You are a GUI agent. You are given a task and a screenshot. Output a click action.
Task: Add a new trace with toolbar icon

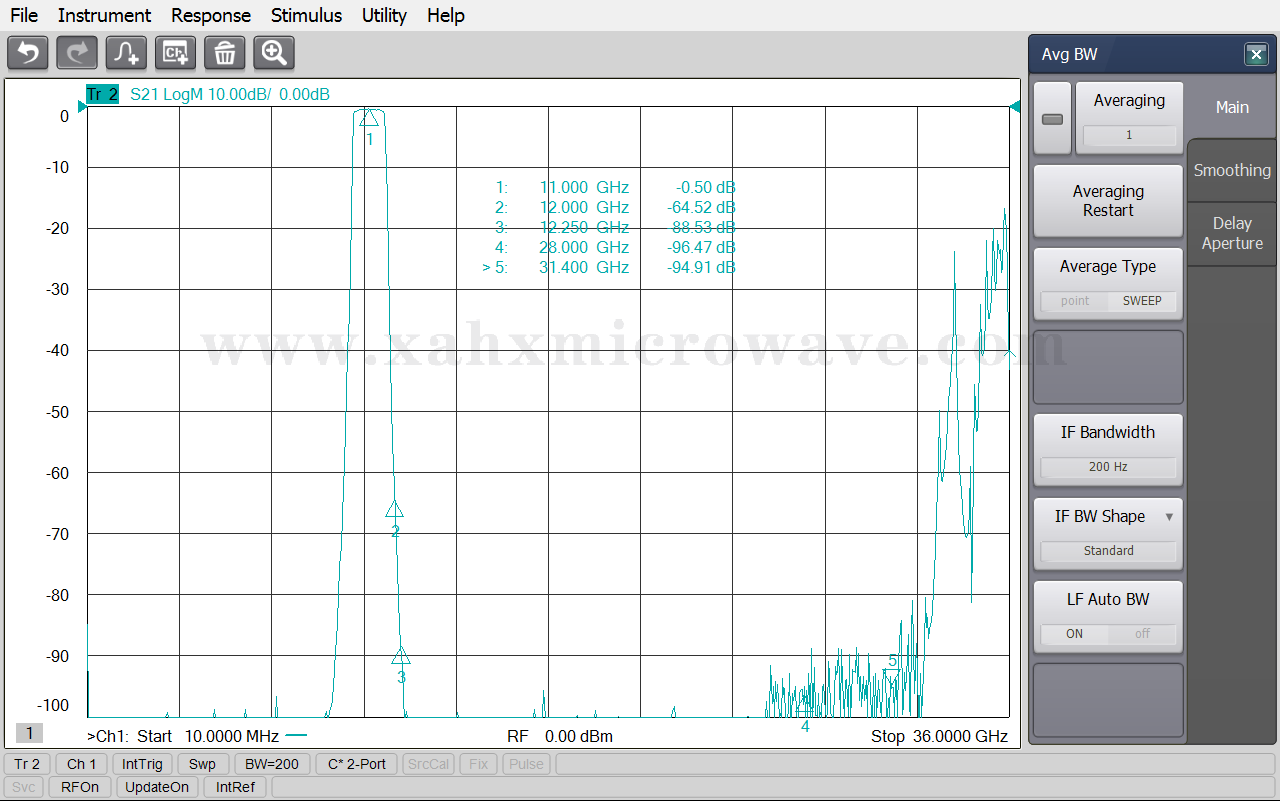tap(126, 53)
